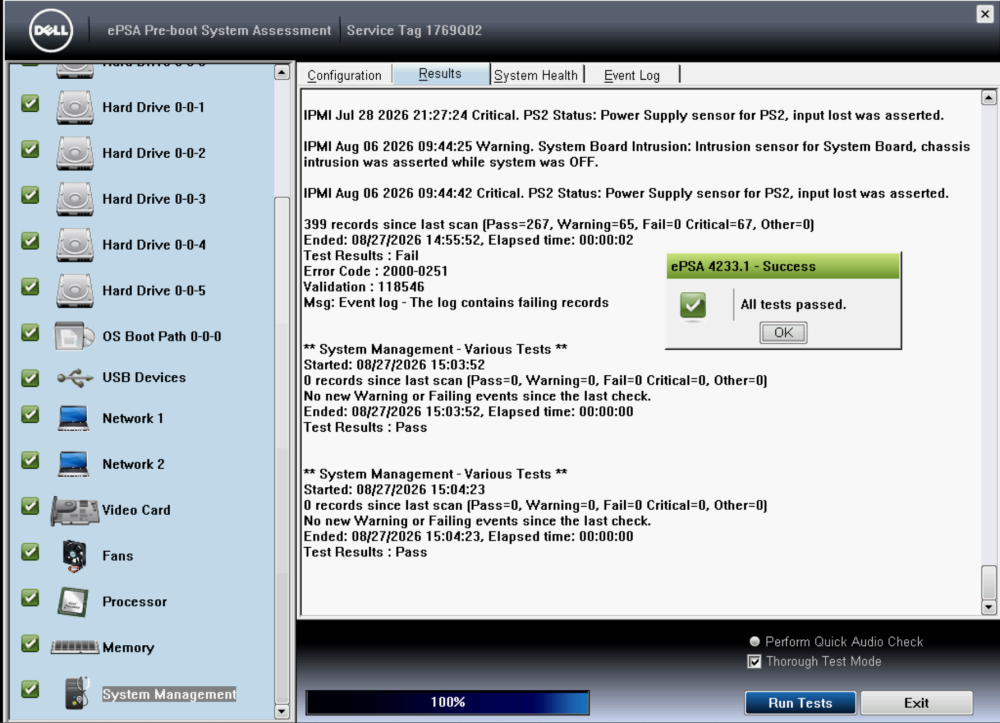Select the Processor label
Image resolution: width=1000 pixels, height=723 pixels.
(135, 602)
